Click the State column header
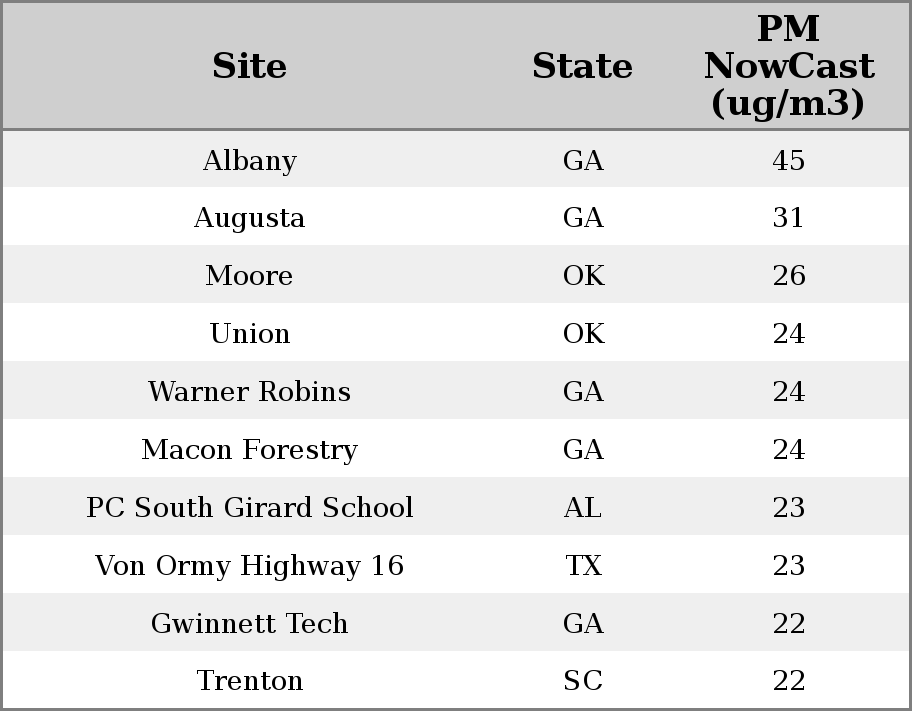The image size is (912, 711). pyautogui.click(x=582, y=66)
